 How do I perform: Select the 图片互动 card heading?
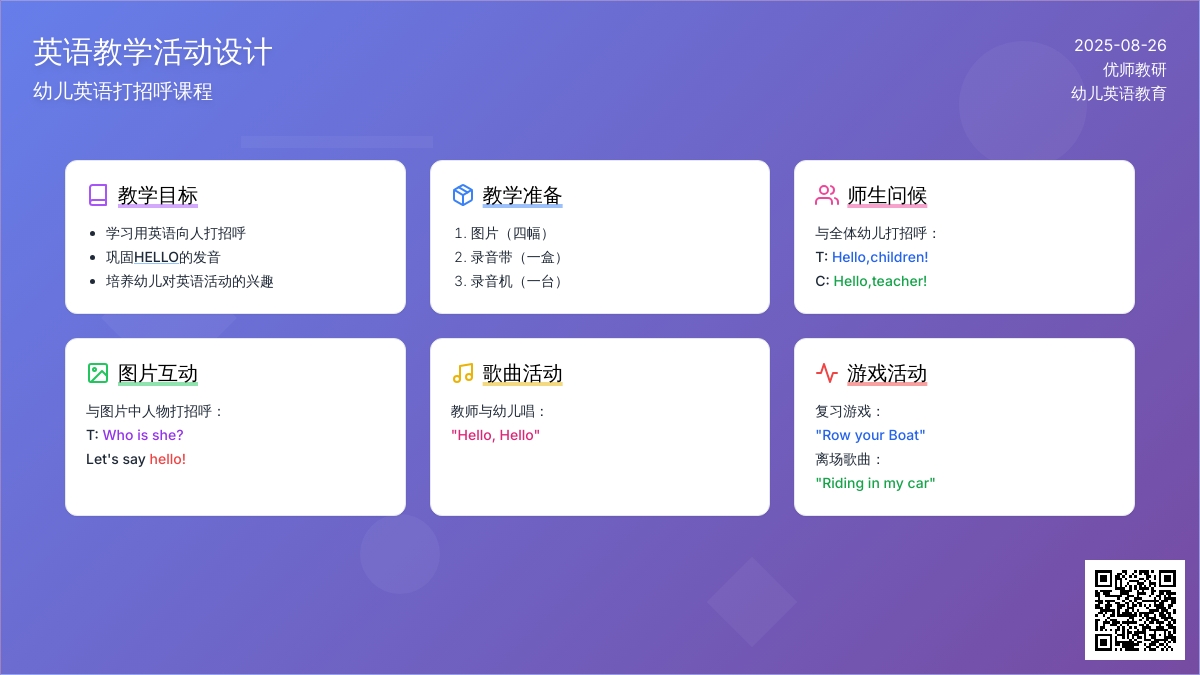tap(158, 373)
